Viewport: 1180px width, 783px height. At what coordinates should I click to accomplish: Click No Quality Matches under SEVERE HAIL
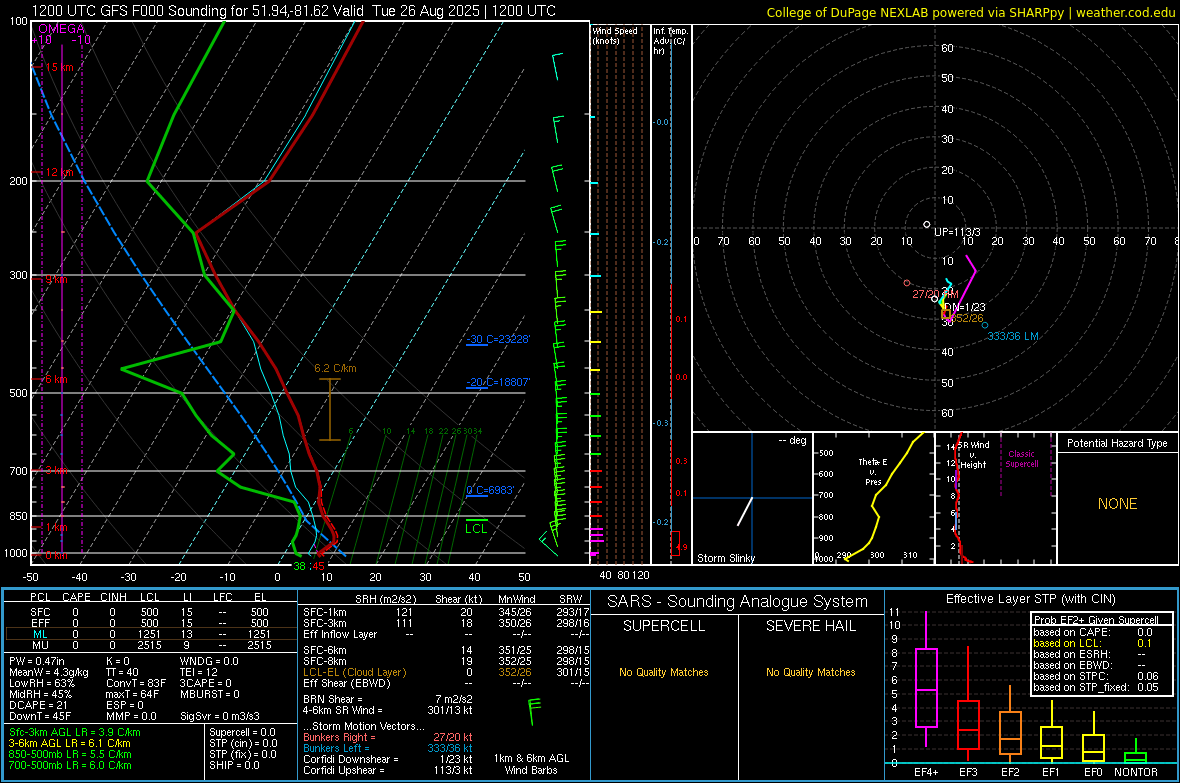[810, 672]
